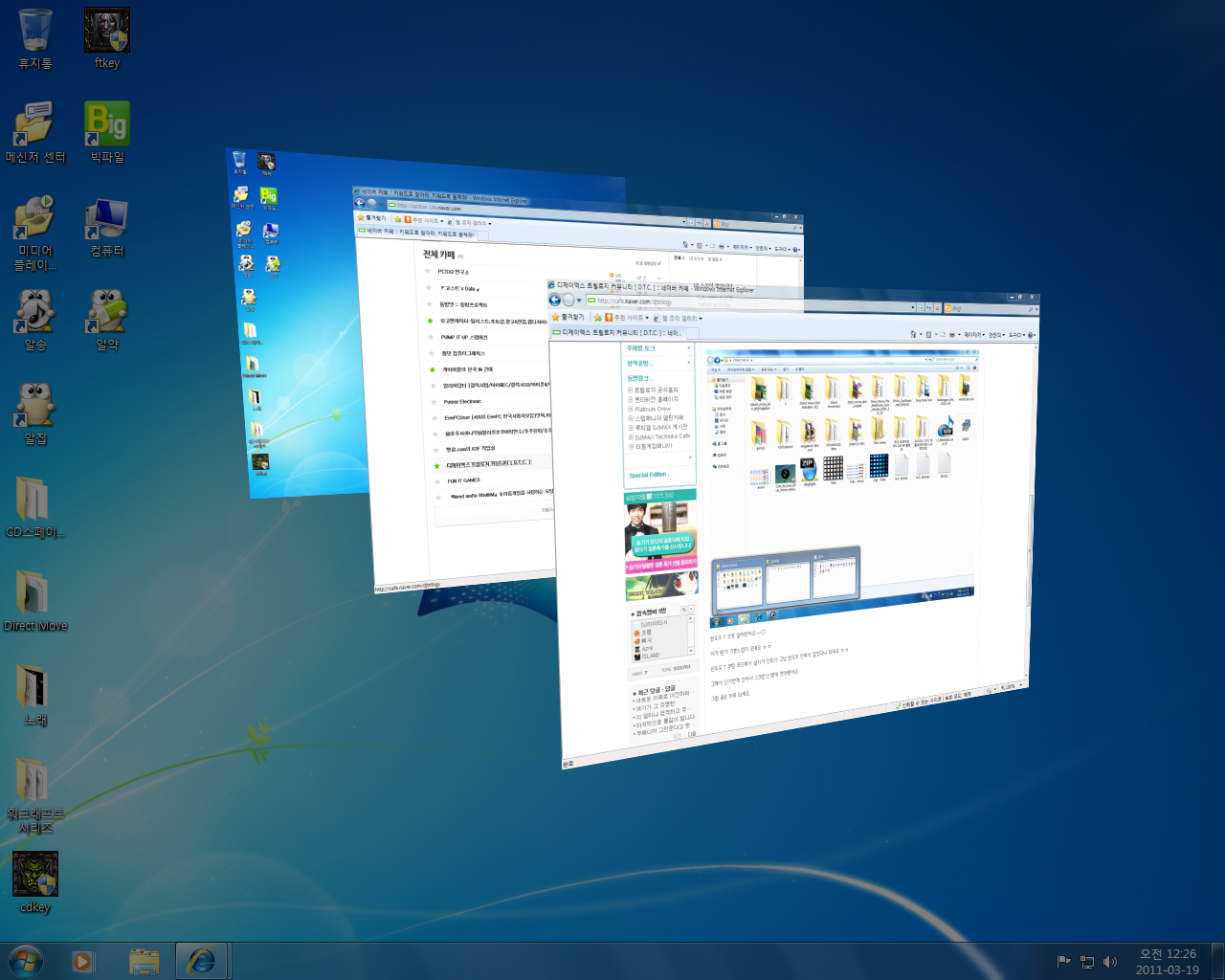This screenshot has width=1225, height=980.
Task: Open the network icon in system tray
Action: tap(1087, 961)
